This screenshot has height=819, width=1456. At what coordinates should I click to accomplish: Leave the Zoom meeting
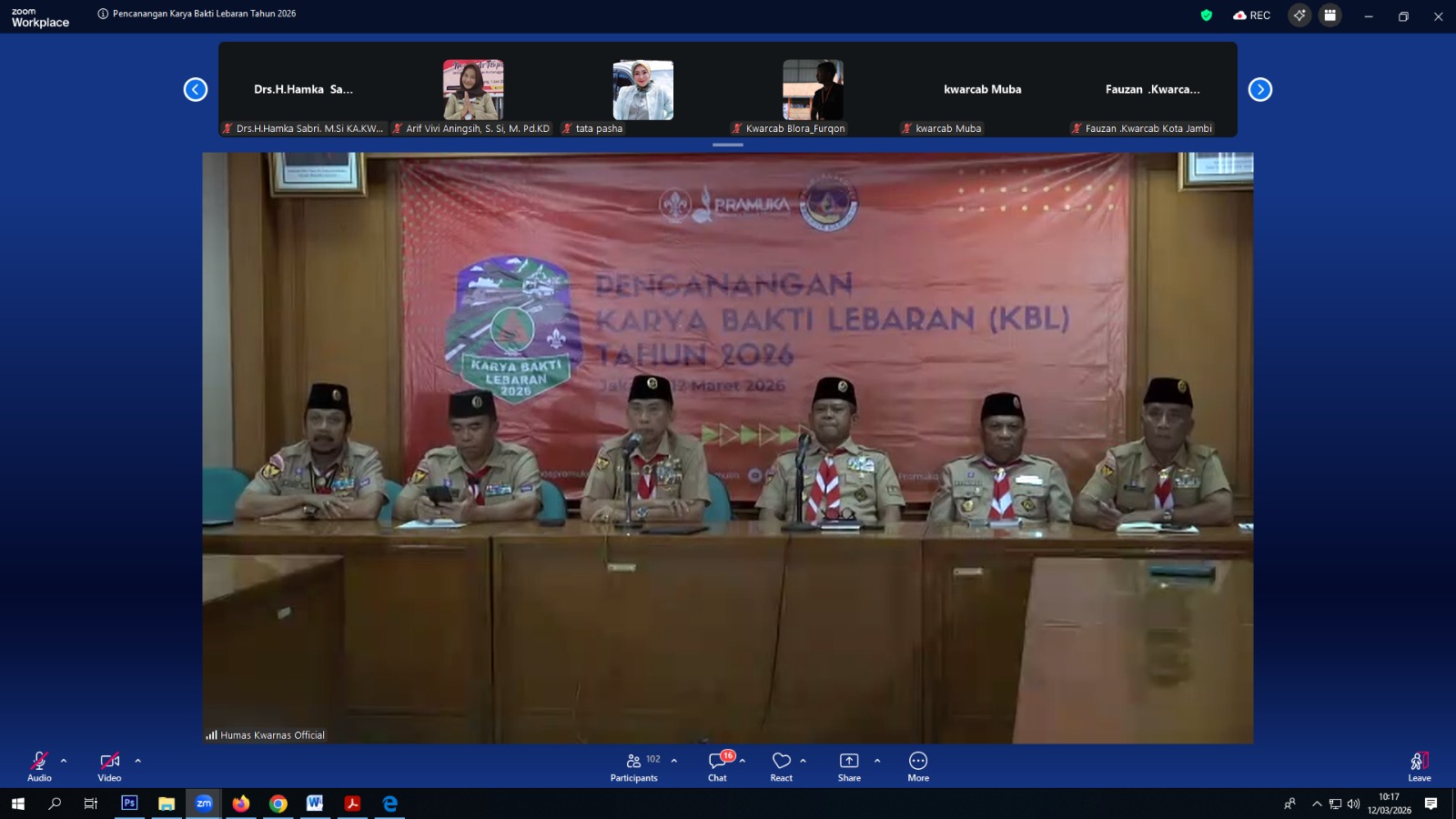coord(1419,766)
